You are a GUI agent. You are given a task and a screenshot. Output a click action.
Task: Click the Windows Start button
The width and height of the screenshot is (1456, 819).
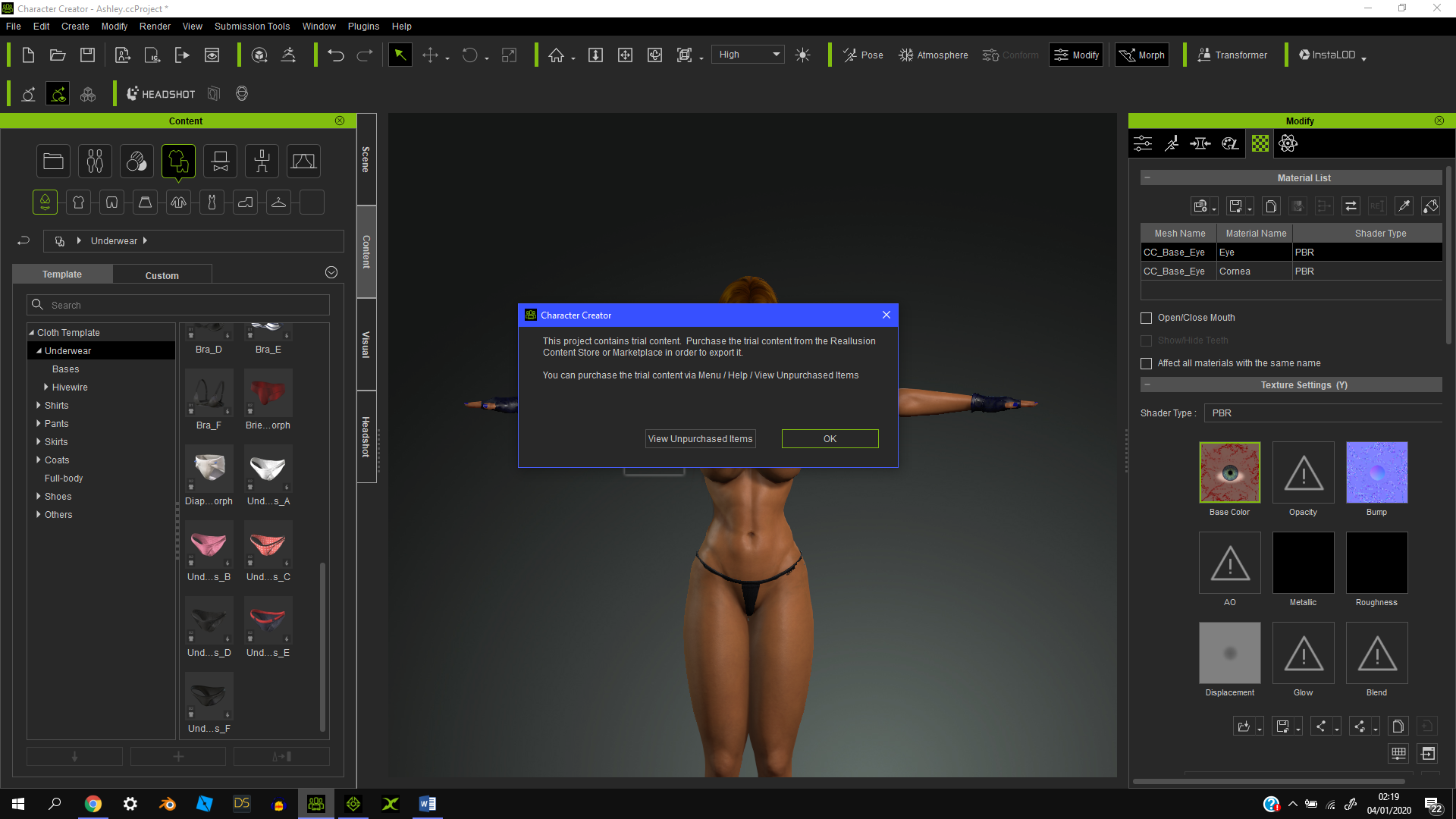(18, 804)
